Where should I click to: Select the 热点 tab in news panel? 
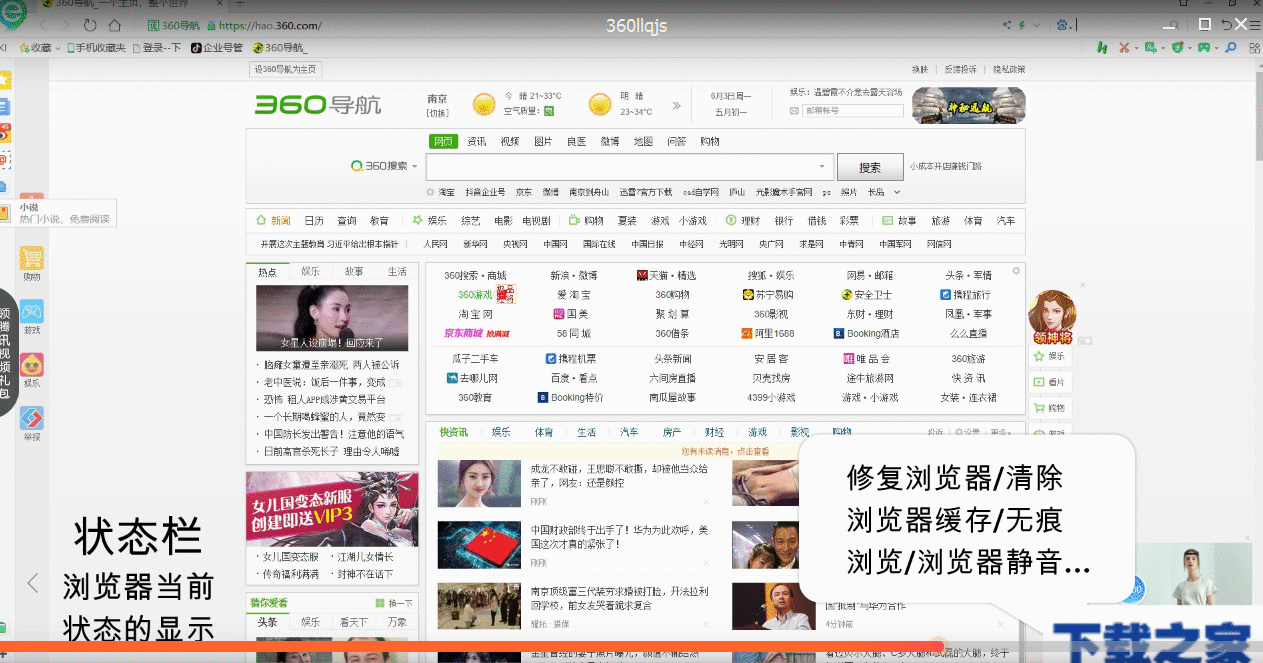[x=267, y=270]
